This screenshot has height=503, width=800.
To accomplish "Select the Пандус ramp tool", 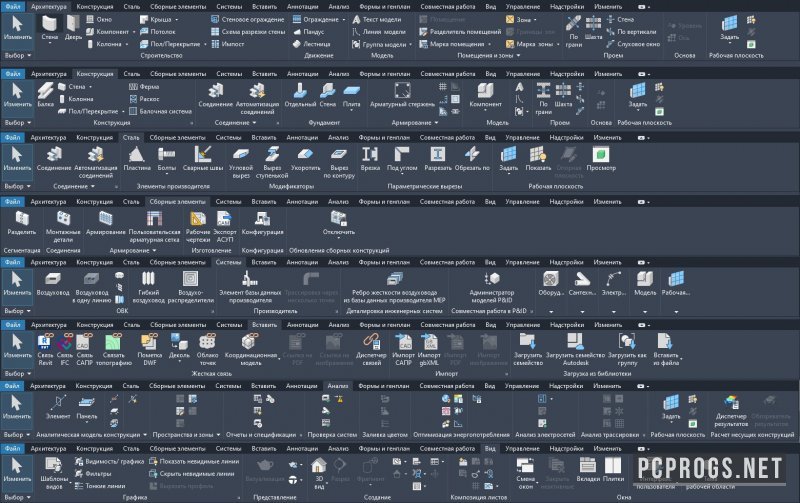I will tap(309, 32).
